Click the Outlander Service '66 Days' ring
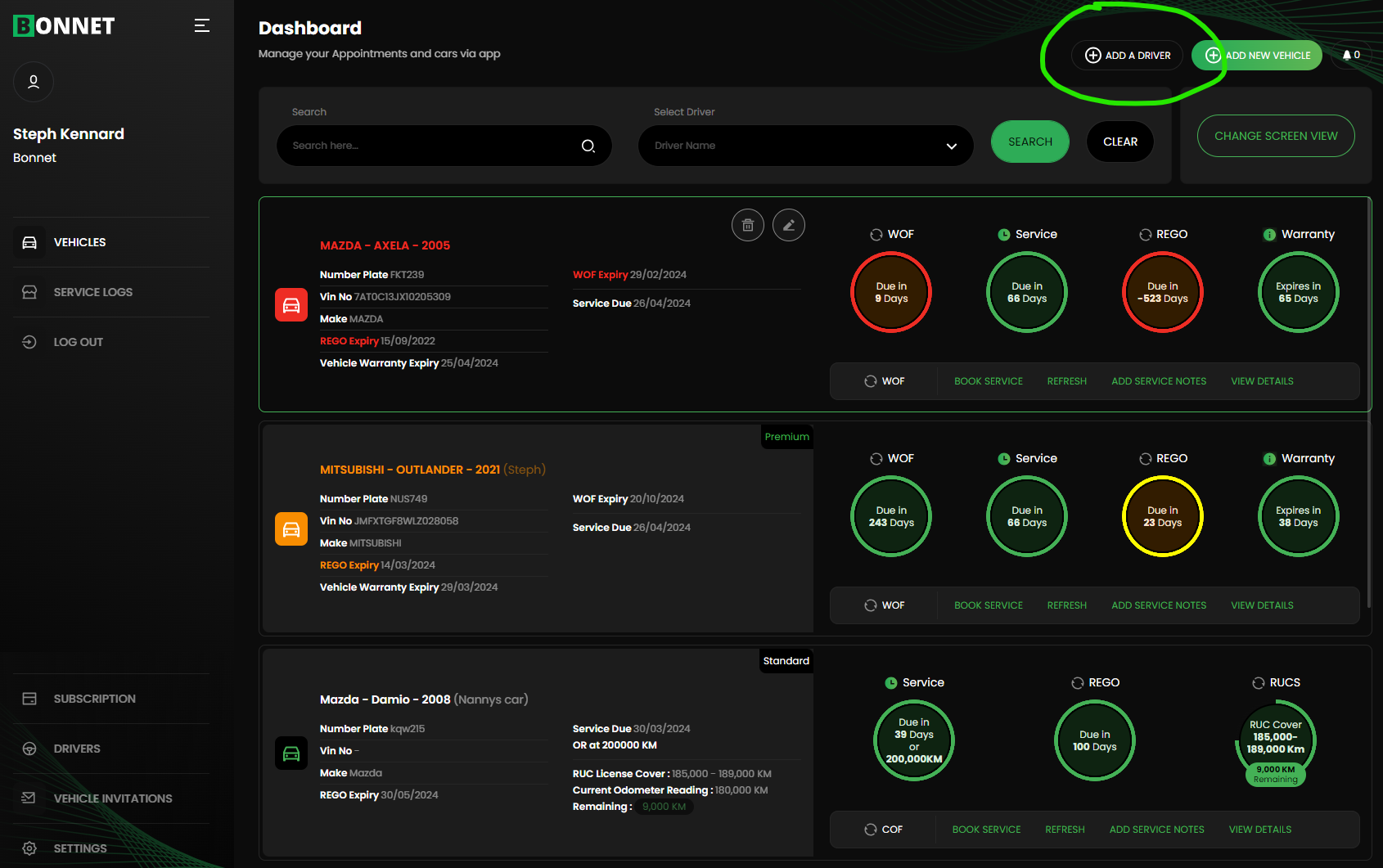Image resolution: width=1383 pixels, height=868 pixels. click(x=1027, y=516)
